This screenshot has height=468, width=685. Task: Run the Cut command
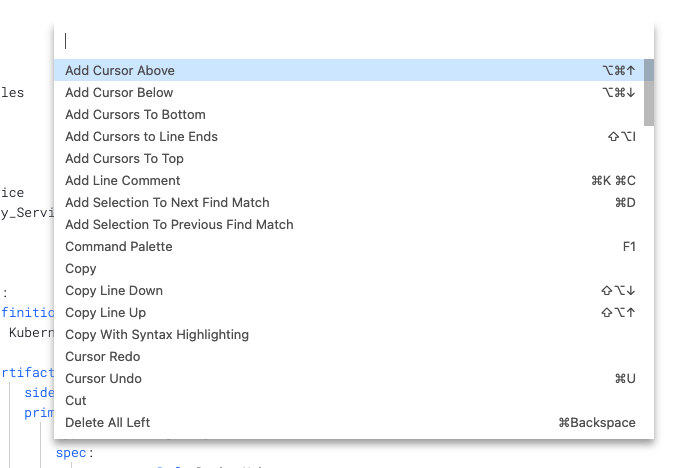pyautogui.click(x=76, y=400)
